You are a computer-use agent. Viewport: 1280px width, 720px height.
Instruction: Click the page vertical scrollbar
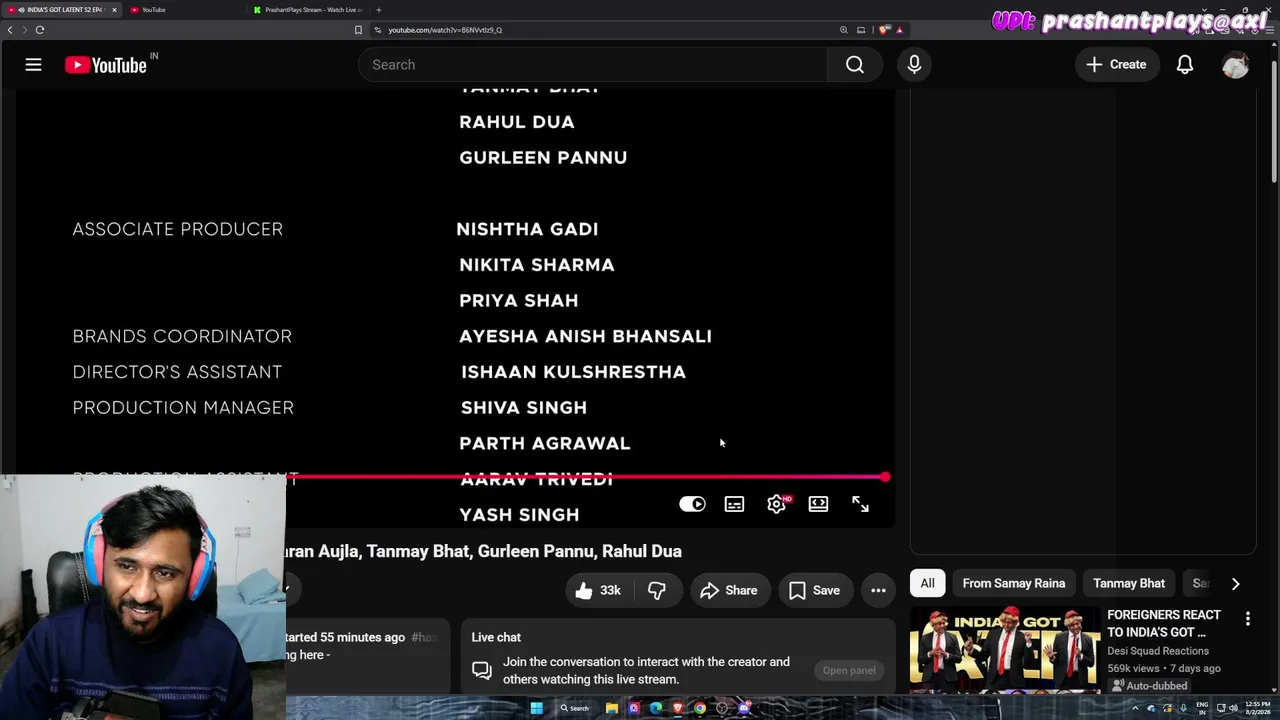(x=1274, y=120)
